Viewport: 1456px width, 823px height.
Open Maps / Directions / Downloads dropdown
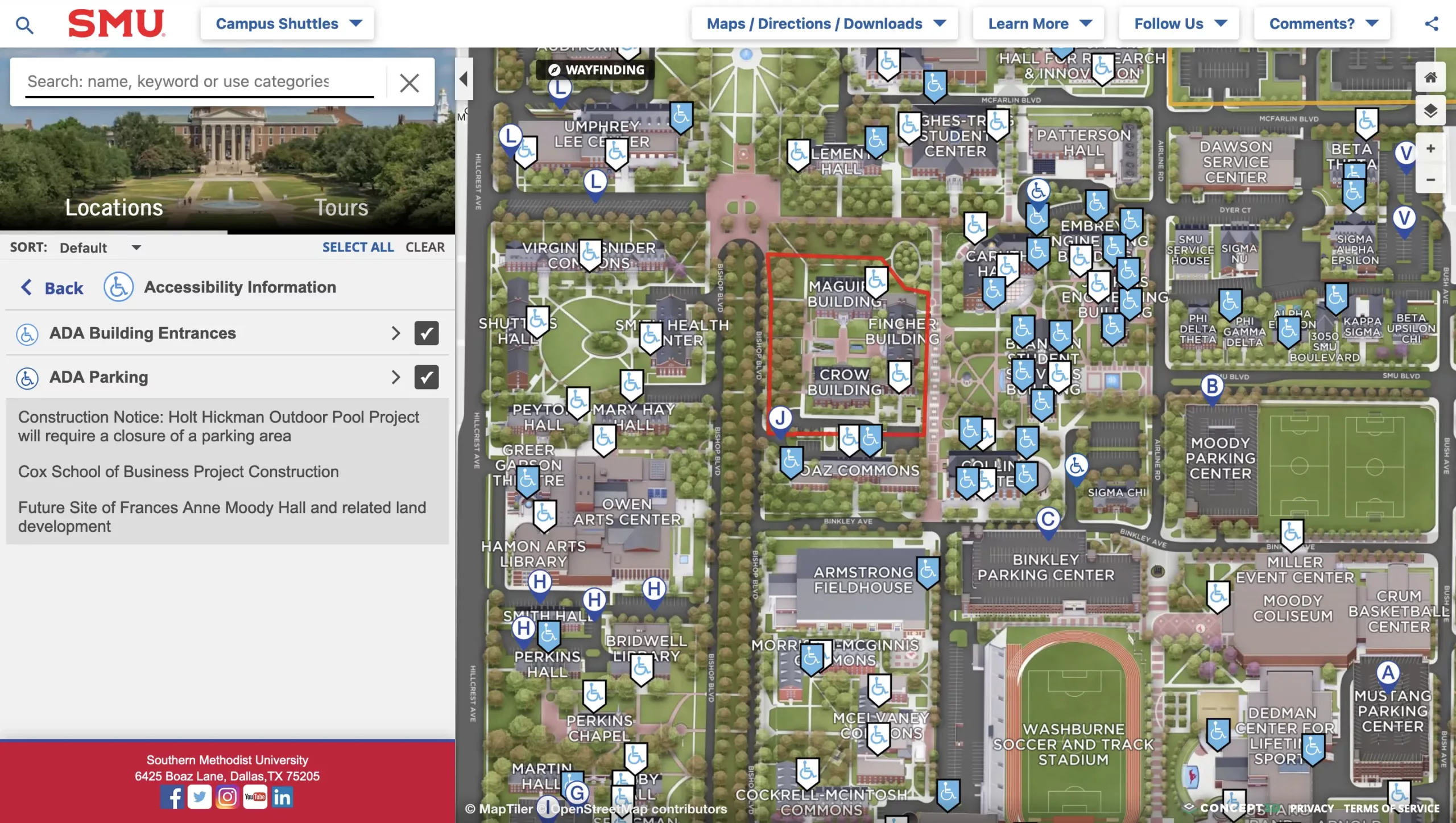click(825, 24)
